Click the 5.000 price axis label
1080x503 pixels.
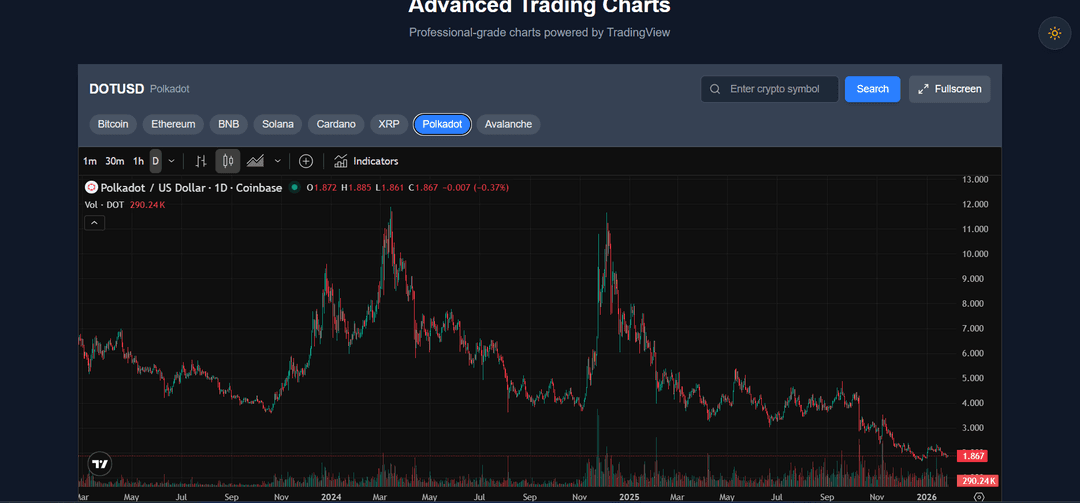[x=973, y=378]
